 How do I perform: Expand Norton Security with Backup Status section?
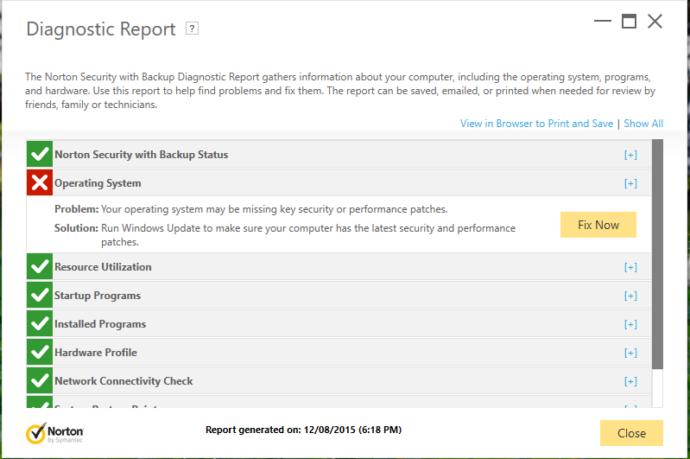[631, 155]
